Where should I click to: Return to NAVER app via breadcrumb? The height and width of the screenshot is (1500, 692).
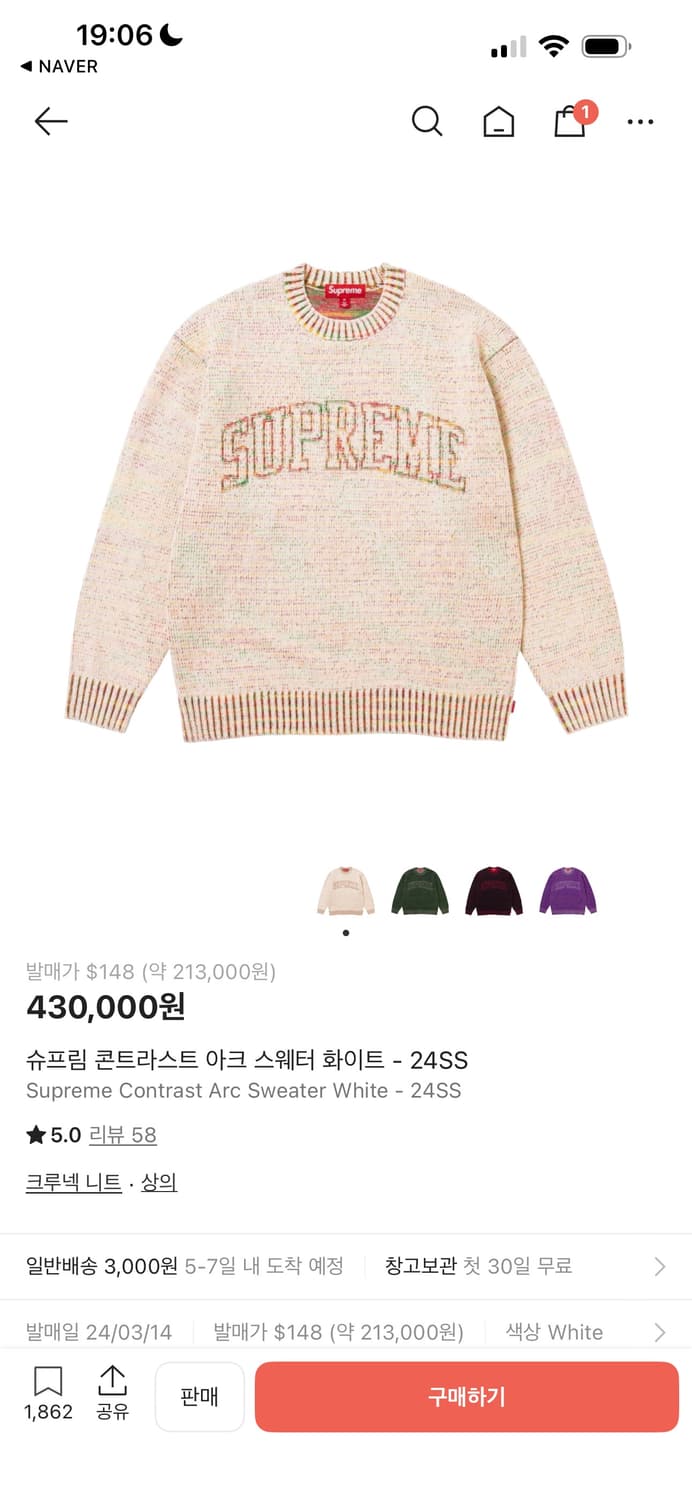click(59, 66)
